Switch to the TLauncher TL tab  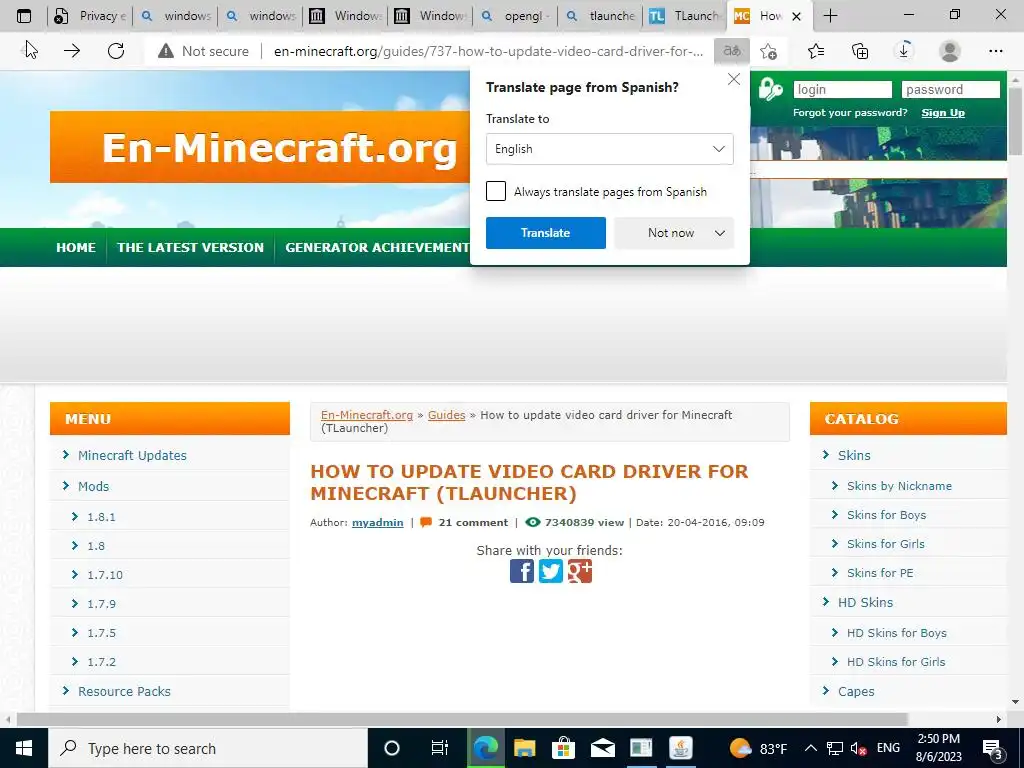685,16
